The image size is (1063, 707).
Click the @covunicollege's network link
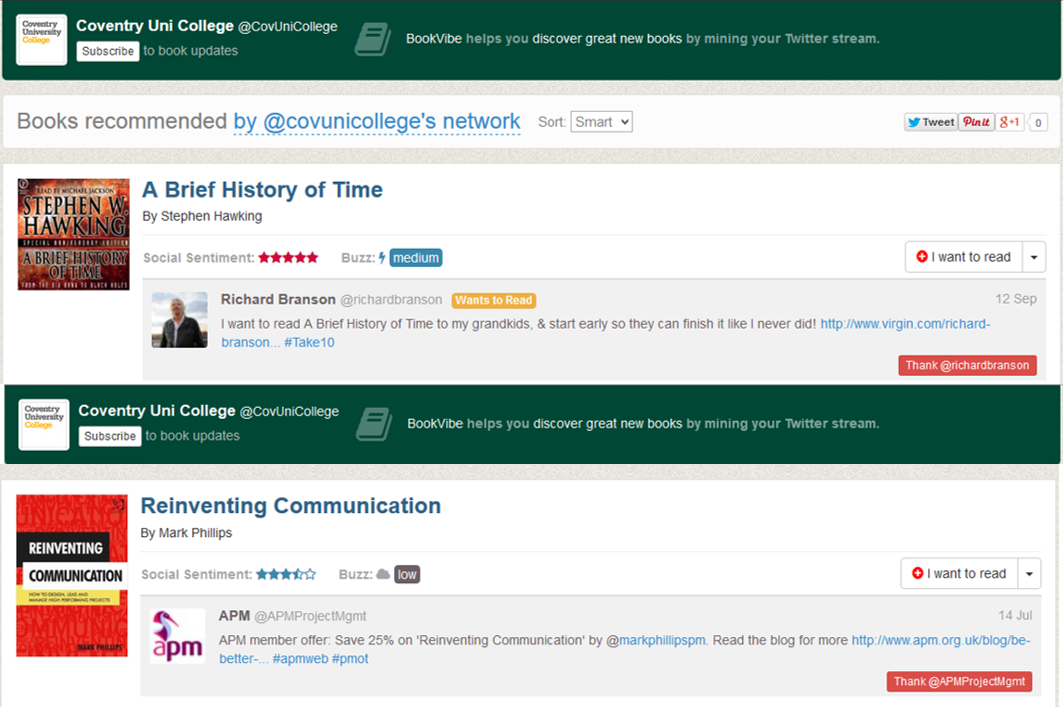(377, 122)
